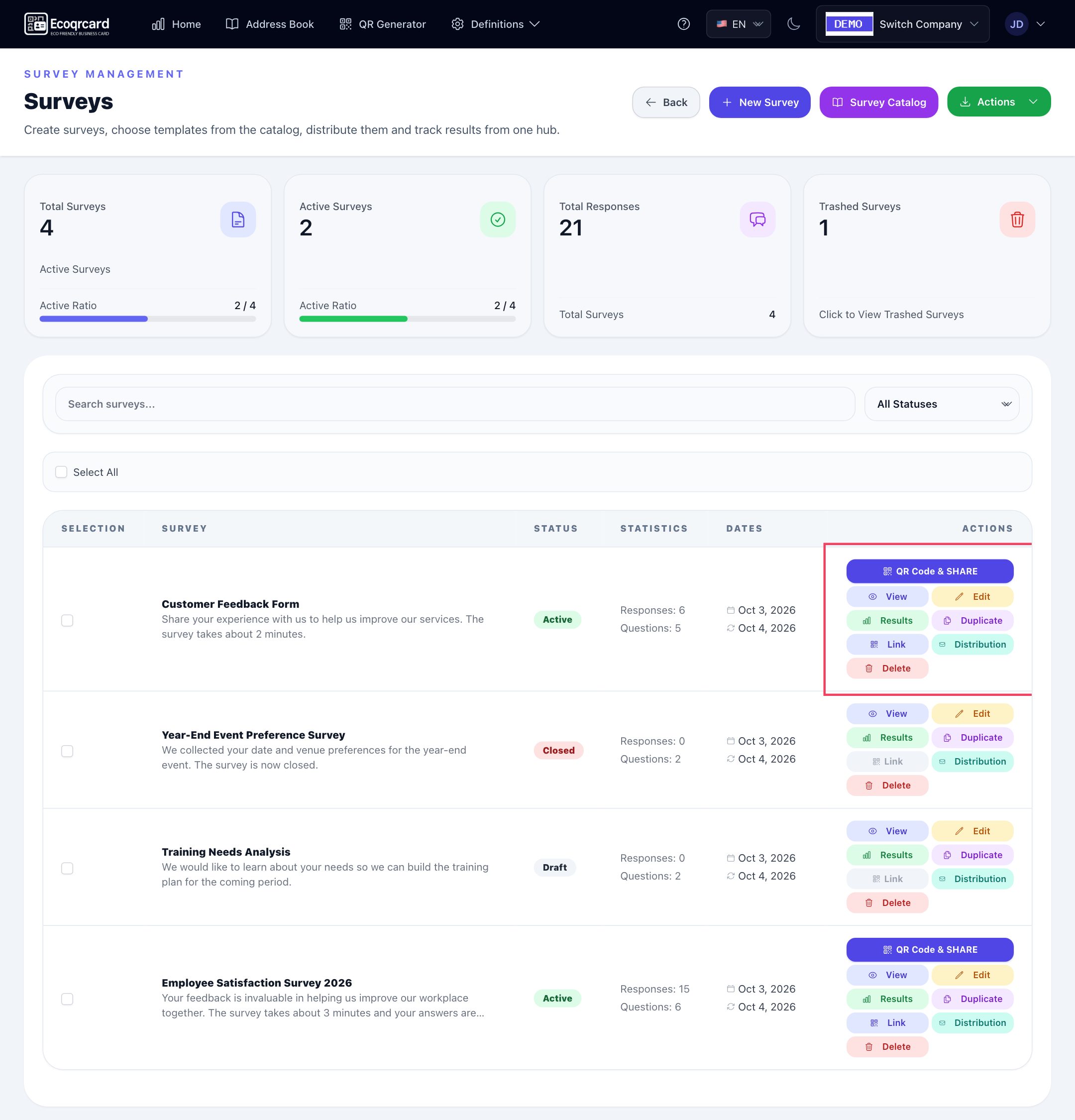Select the Year-End Event Preference Survey checkbox
1075x1120 pixels.
pos(67,752)
